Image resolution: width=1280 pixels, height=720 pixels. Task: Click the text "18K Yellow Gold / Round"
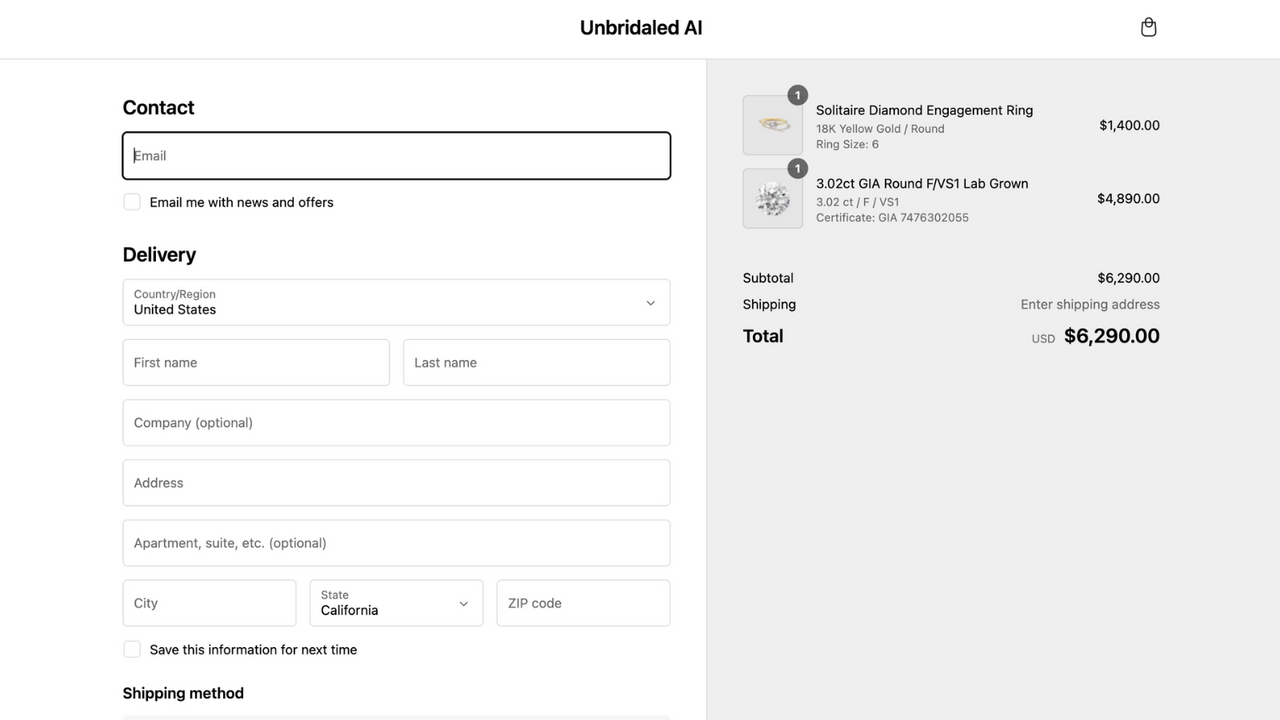[880, 128]
